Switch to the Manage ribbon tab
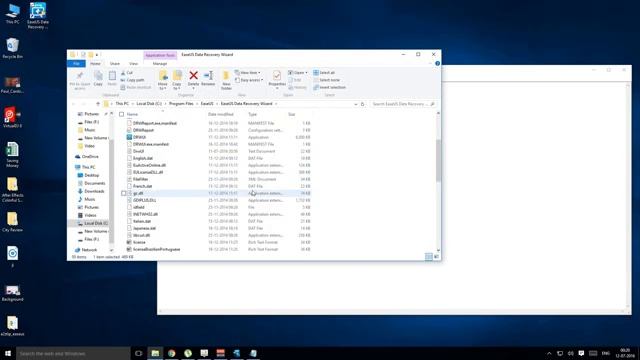 [160, 64]
